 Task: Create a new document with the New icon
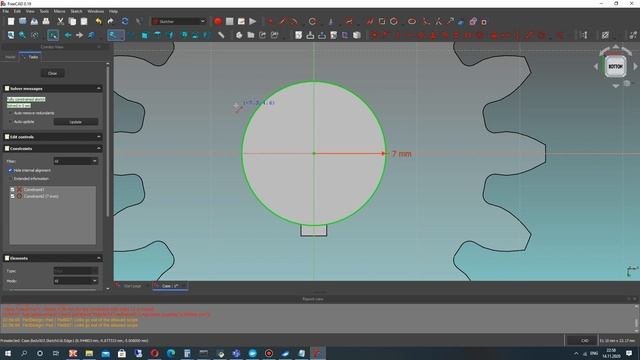11,21
